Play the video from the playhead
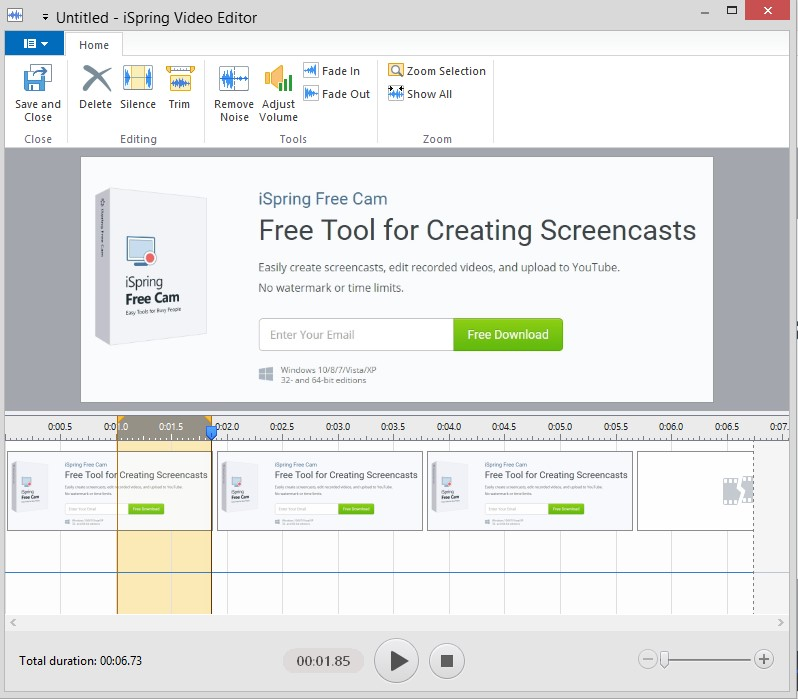This screenshot has height=699, width=798. (x=396, y=660)
